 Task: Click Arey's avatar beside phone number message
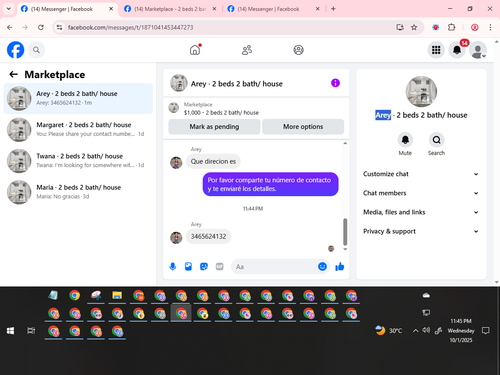[x=176, y=238]
